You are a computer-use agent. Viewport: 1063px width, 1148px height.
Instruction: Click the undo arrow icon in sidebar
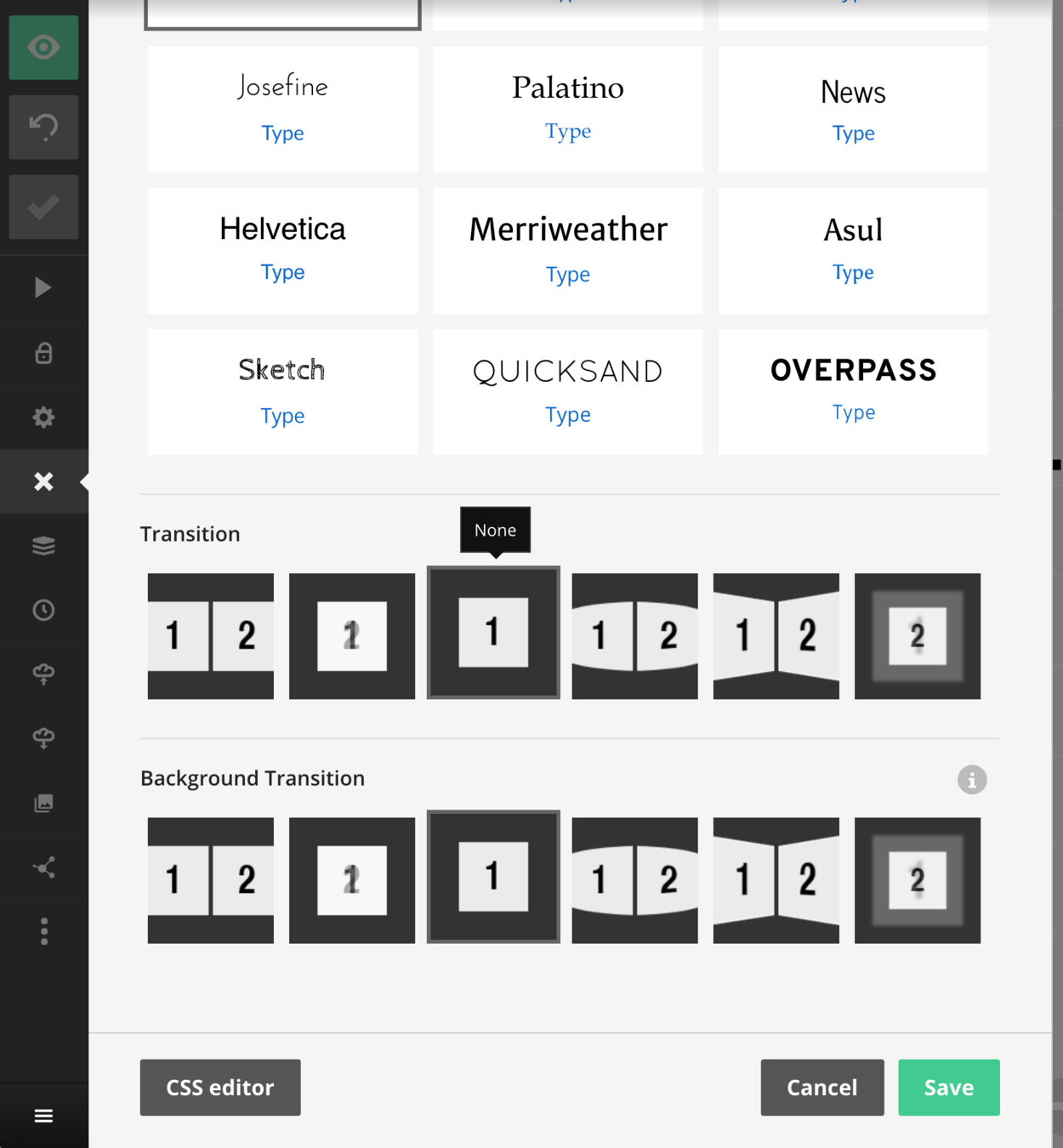[x=43, y=128]
